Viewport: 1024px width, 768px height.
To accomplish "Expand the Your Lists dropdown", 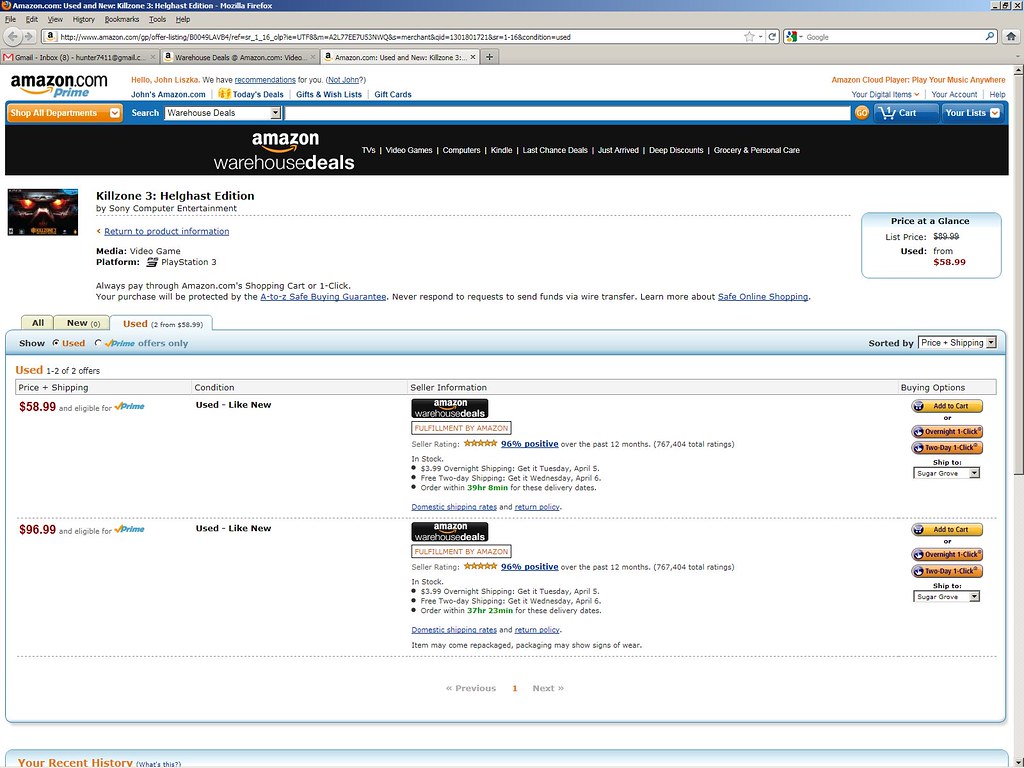I will [972, 113].
